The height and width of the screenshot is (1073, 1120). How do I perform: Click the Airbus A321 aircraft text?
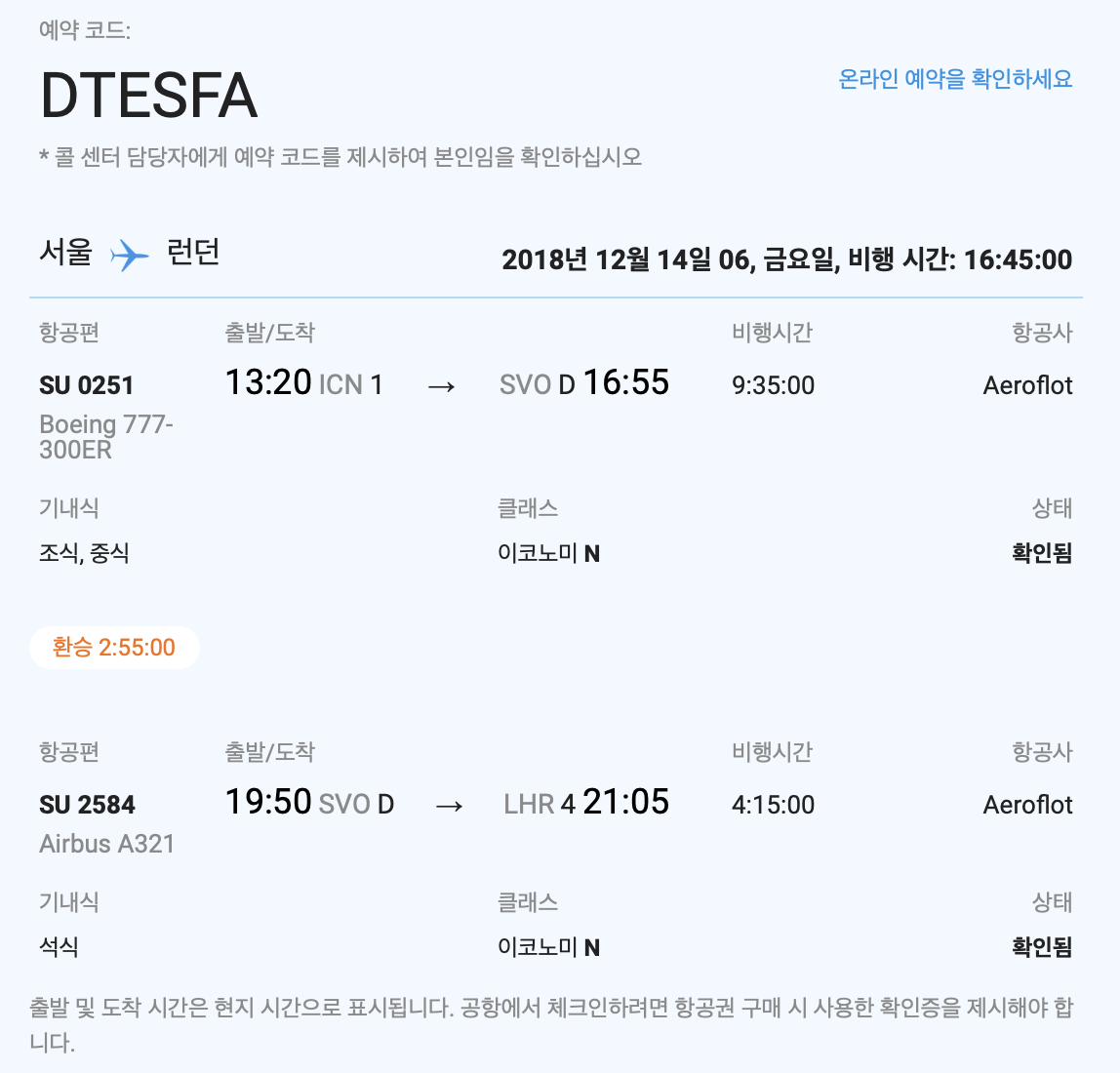(x=107, y=844)
